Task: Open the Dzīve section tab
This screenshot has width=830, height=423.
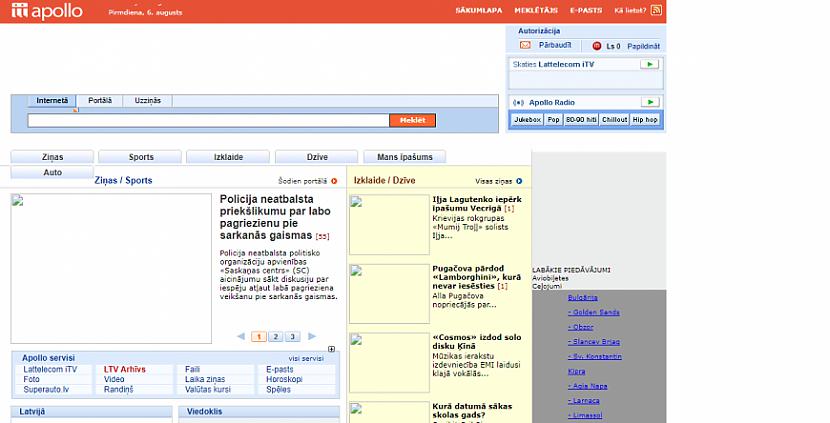Action: pyautogui.click(x=317, y=157)
